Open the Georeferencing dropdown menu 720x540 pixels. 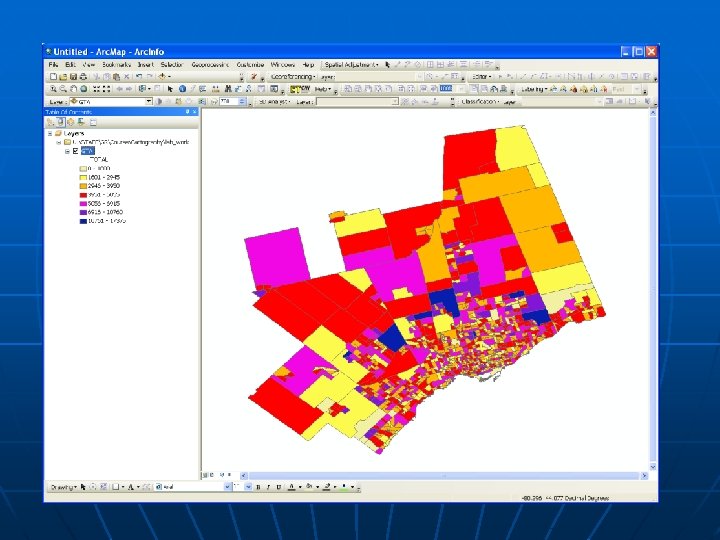click(290, 76)
